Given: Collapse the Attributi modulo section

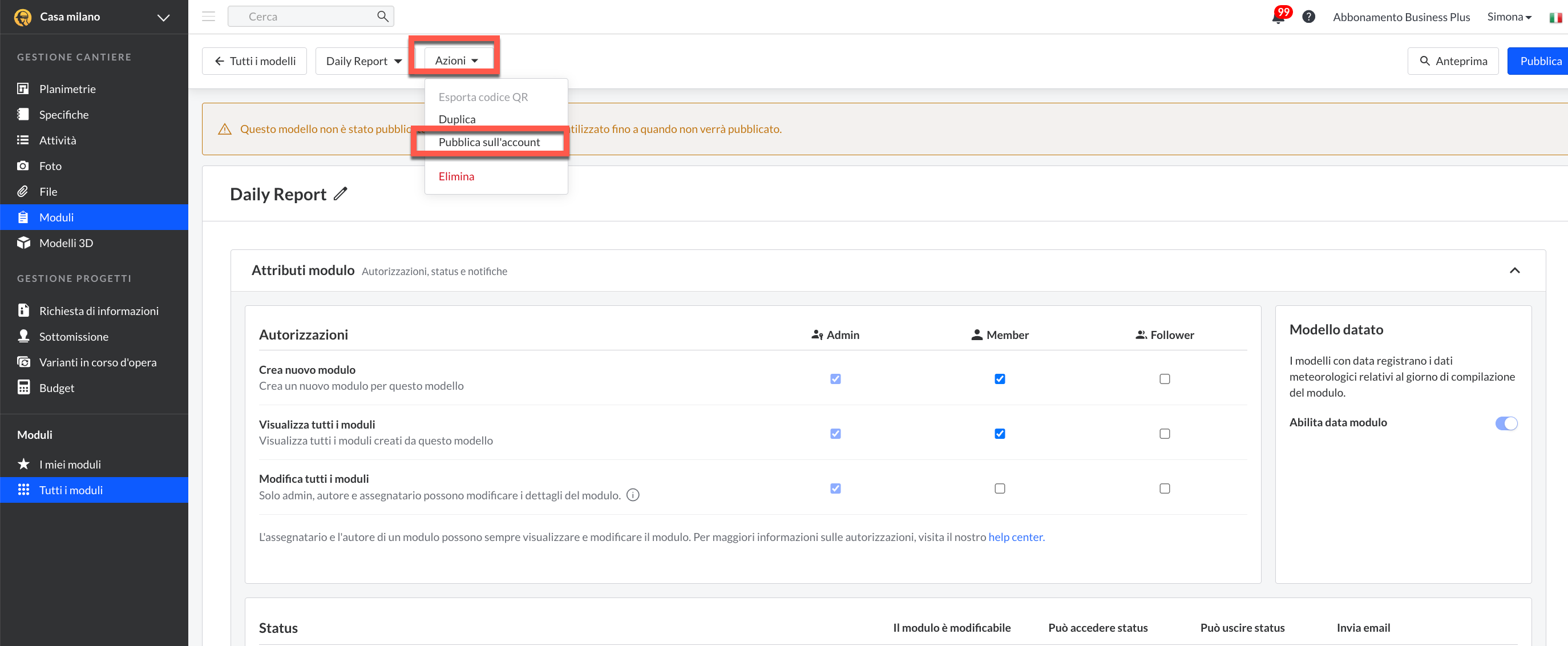Looking at the screenshot, I should [1514, 270].
